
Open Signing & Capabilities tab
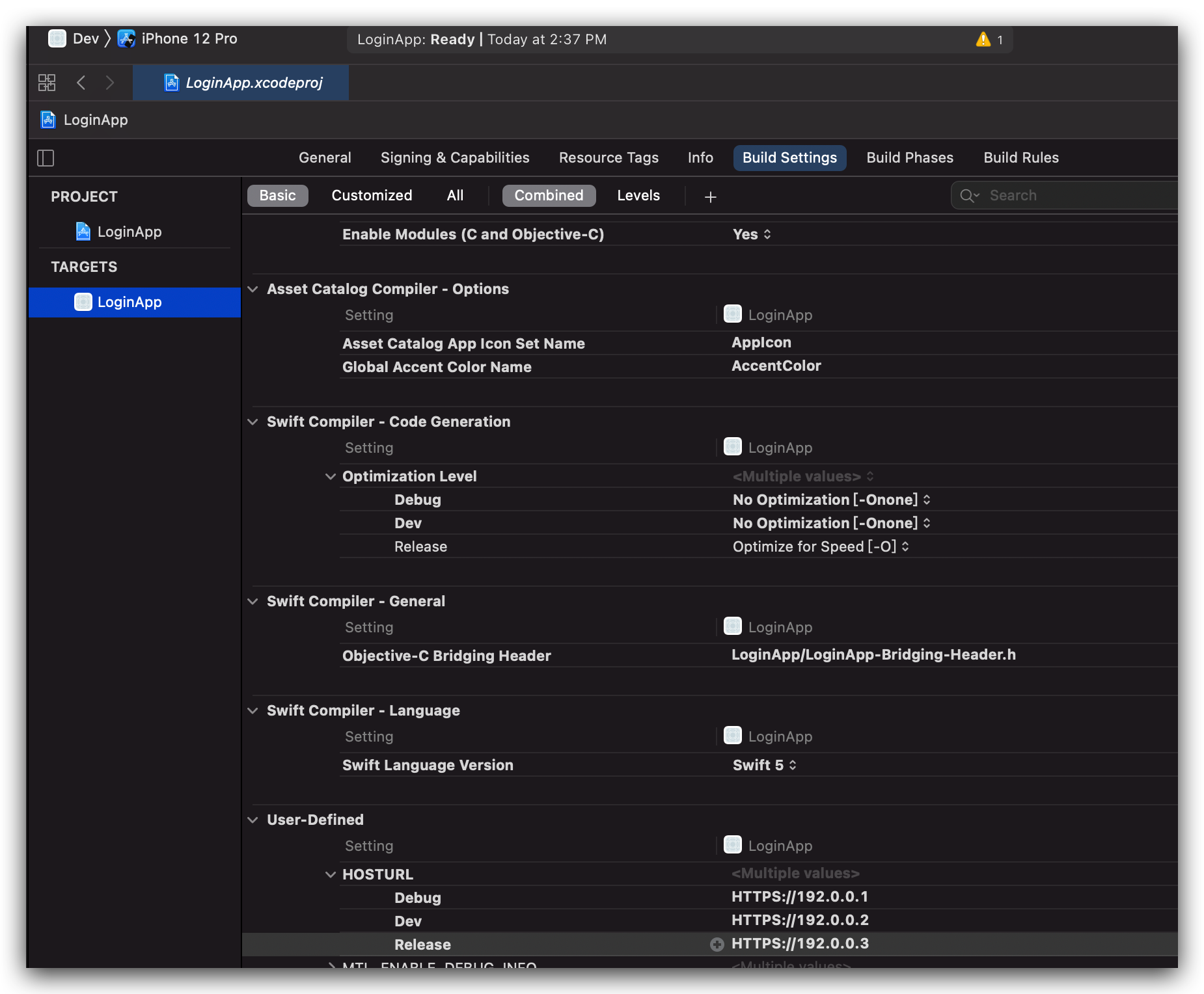click(x=455, y=157)
